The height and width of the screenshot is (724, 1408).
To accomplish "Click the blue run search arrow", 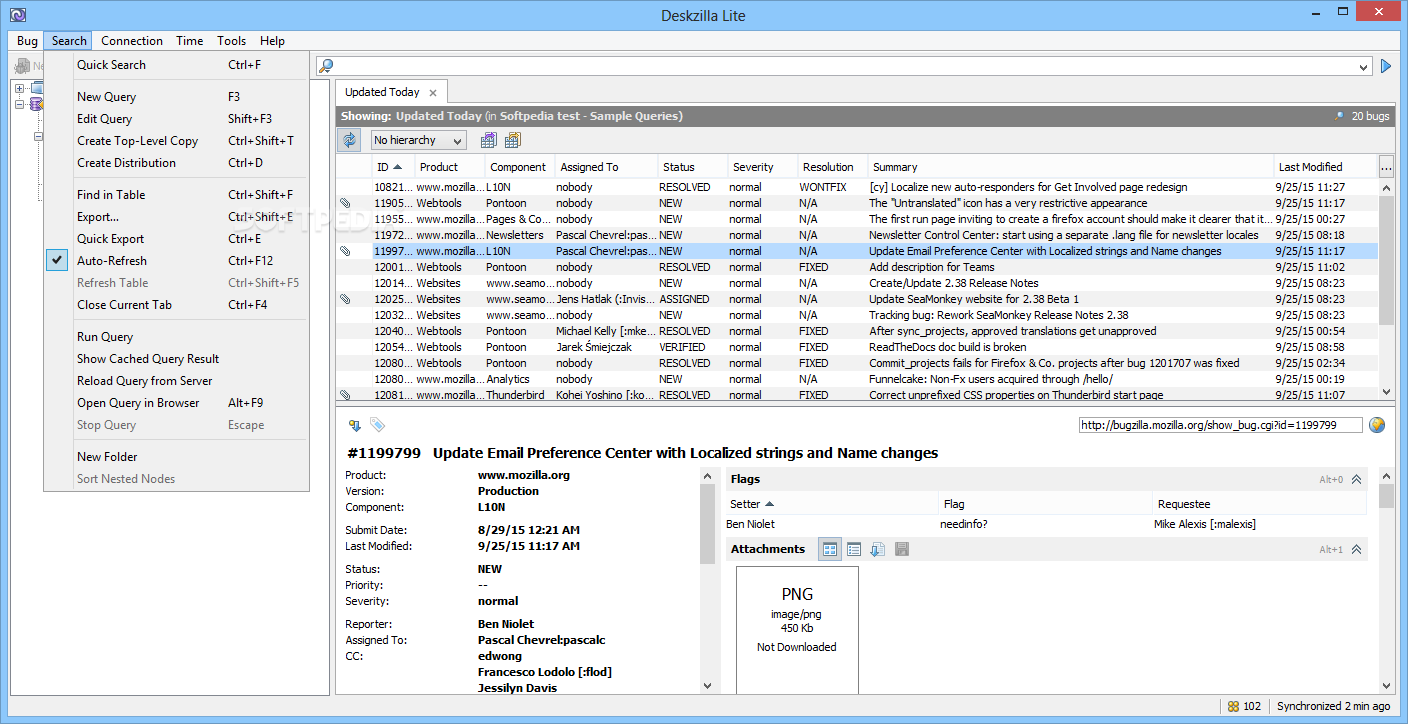I will pos(1386,66).
